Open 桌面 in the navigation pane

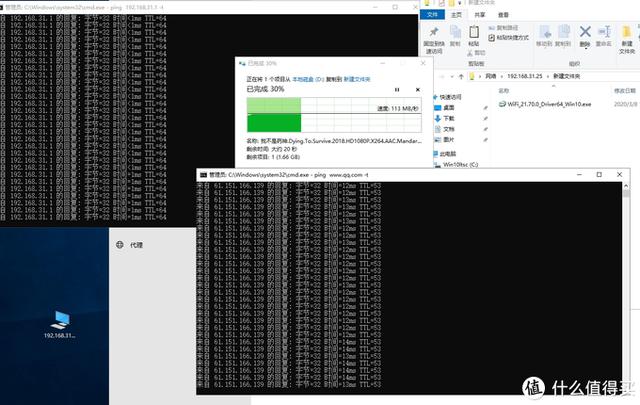[x=449, y=108]
